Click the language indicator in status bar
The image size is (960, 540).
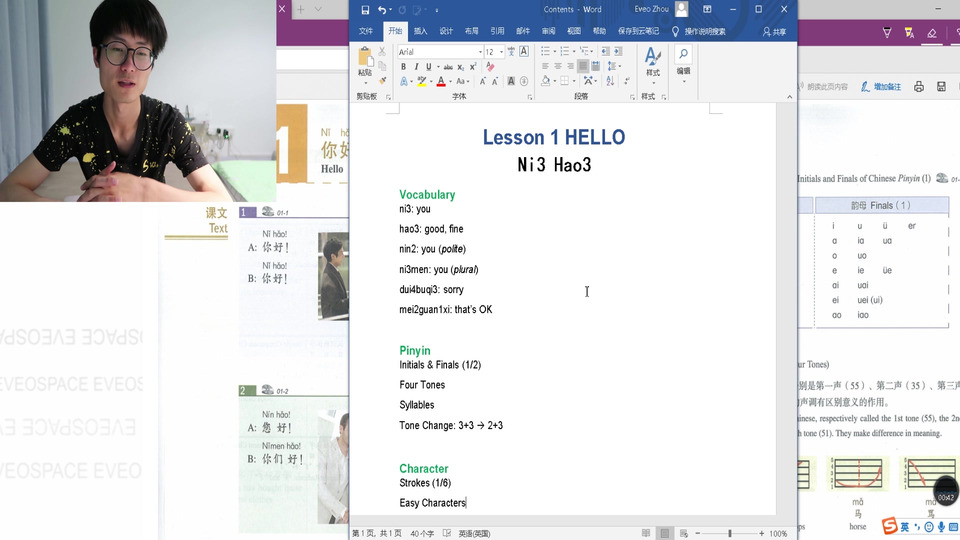pos(474,533)
